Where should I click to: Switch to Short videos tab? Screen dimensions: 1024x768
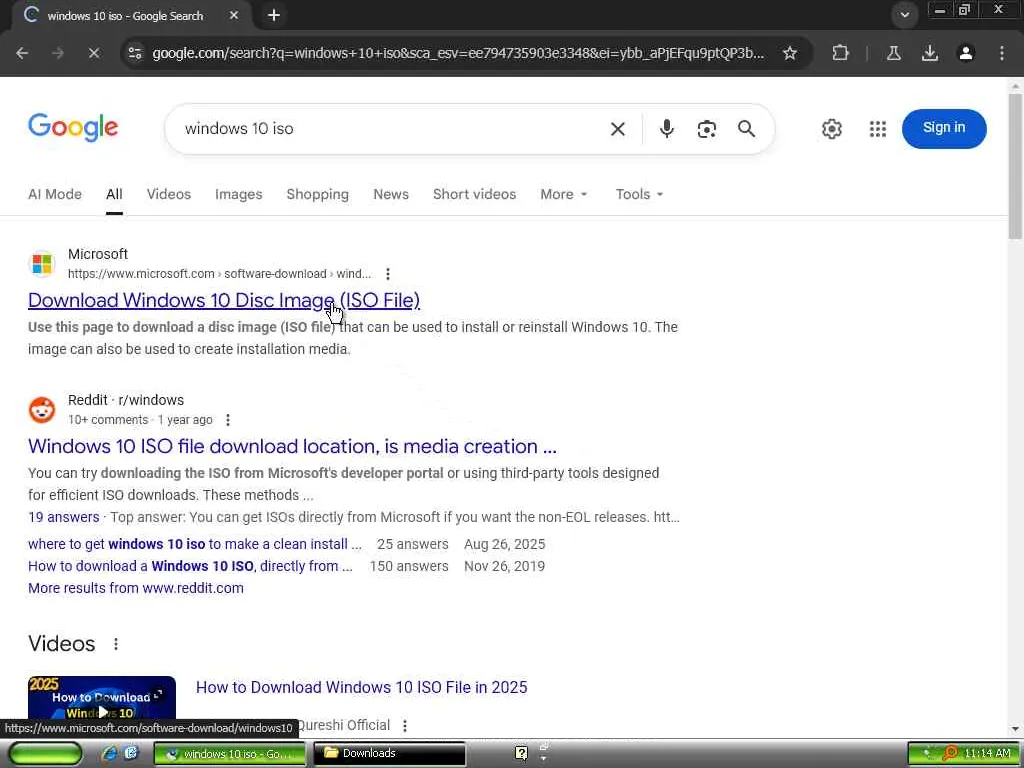474,194
